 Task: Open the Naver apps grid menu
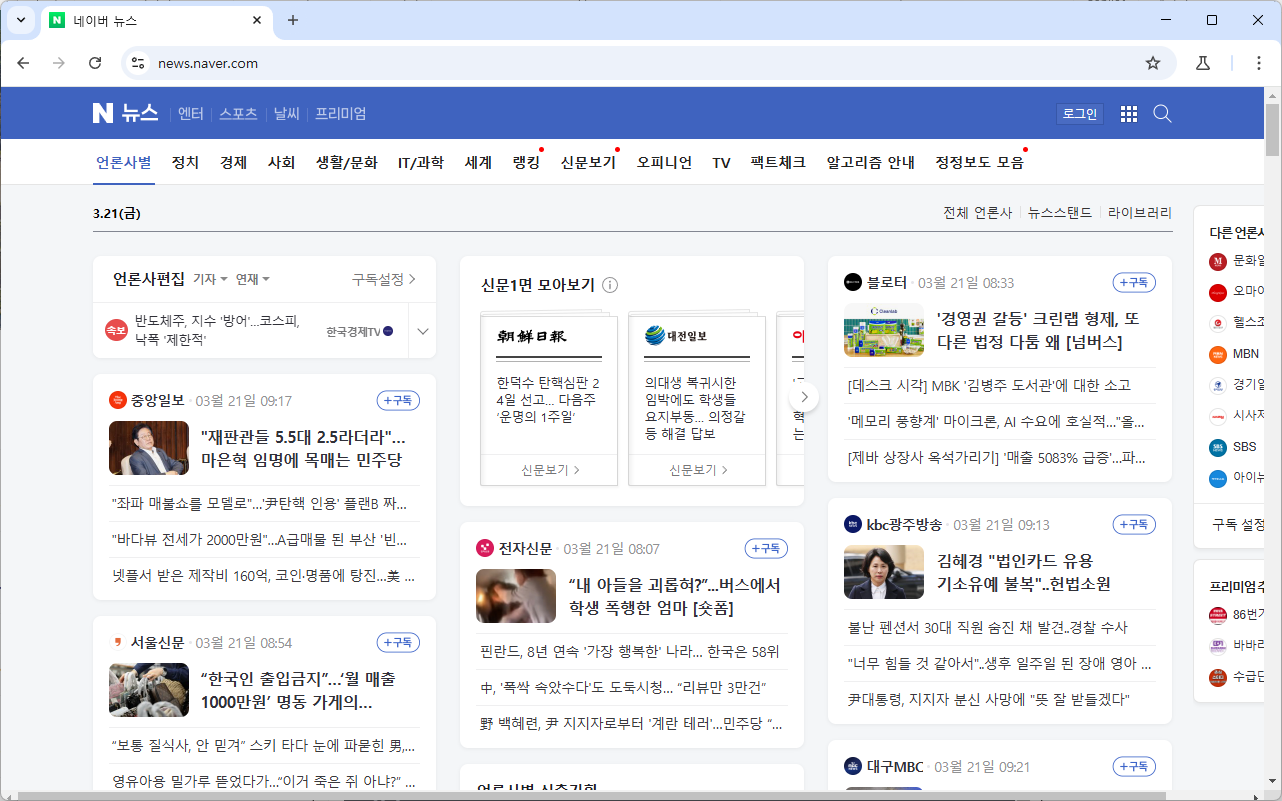click(x=1129, y=114)
